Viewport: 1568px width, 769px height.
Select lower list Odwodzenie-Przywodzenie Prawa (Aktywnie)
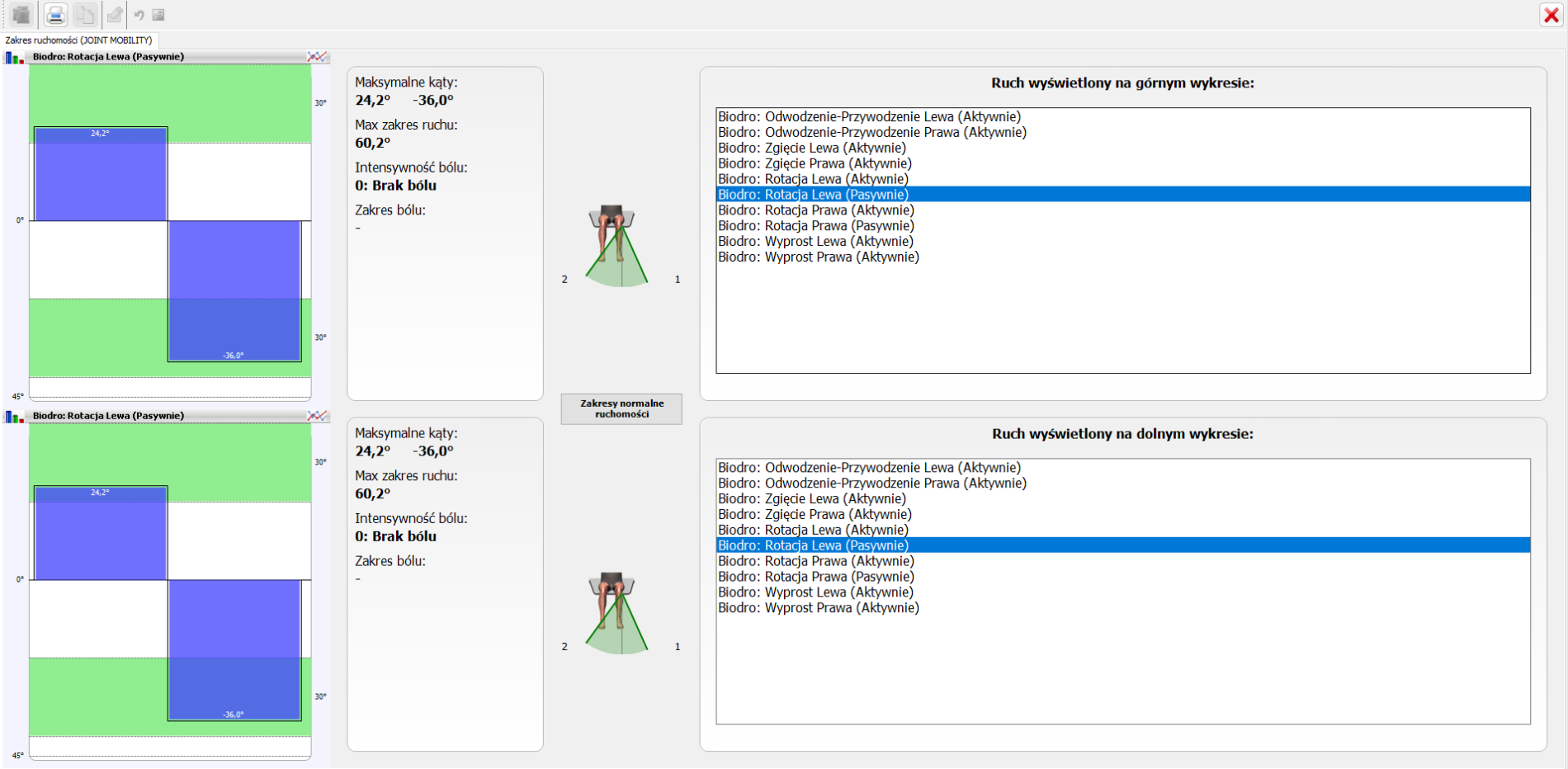[x=1123, y=483]
